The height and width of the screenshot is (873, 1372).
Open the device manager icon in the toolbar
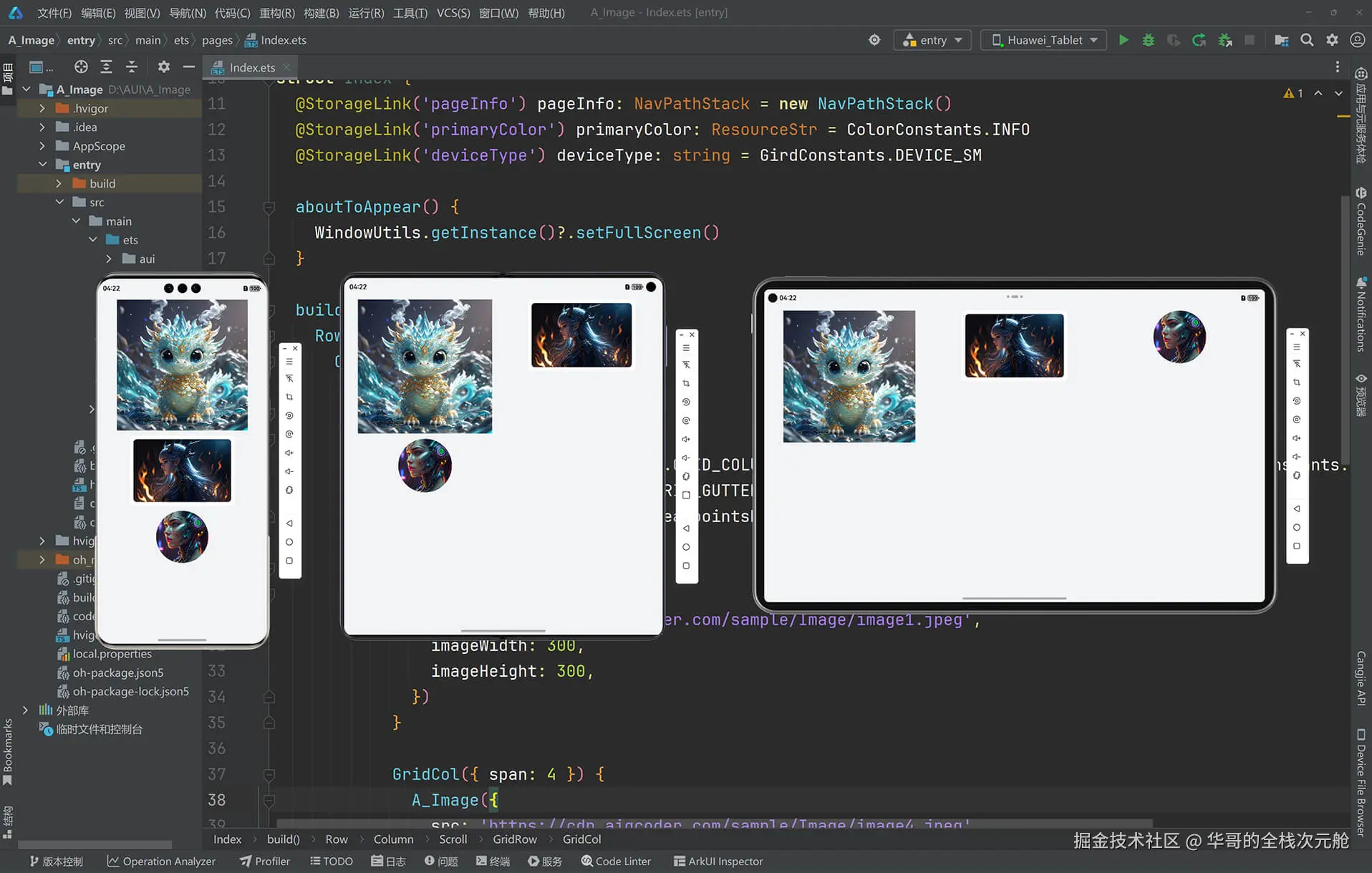point(1281,40)
